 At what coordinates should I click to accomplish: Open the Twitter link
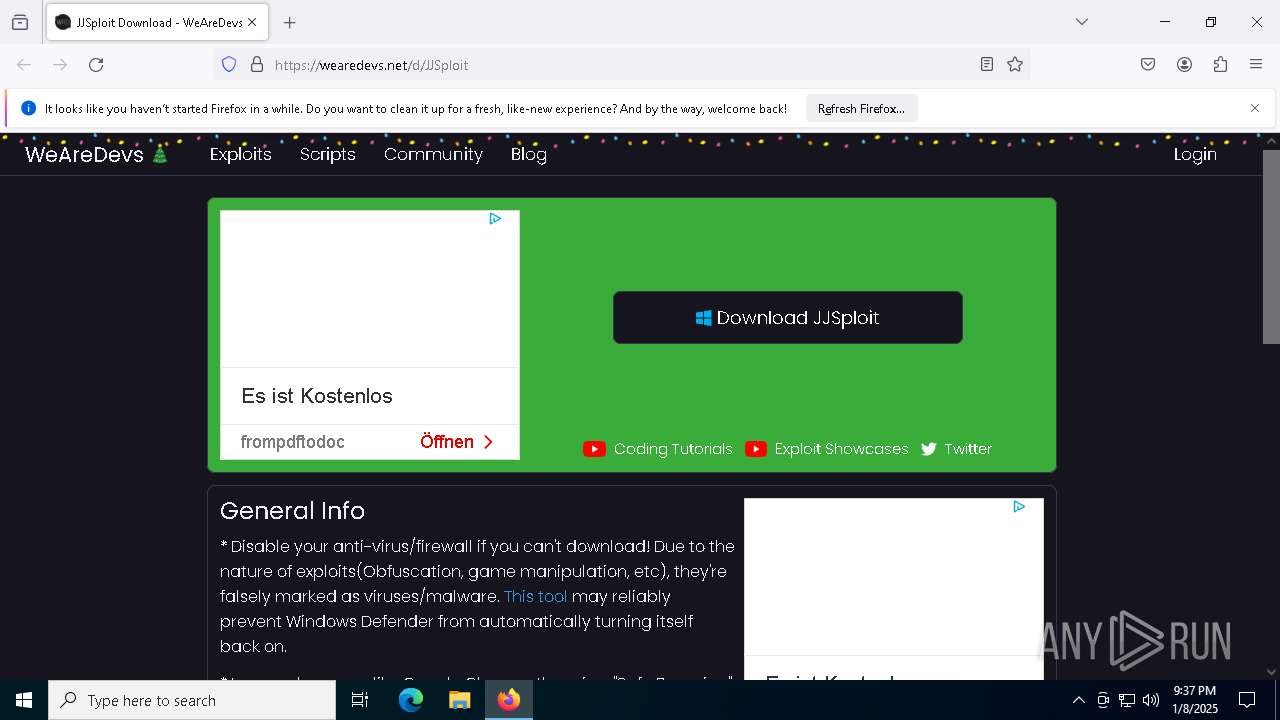[x=956, y=449]
